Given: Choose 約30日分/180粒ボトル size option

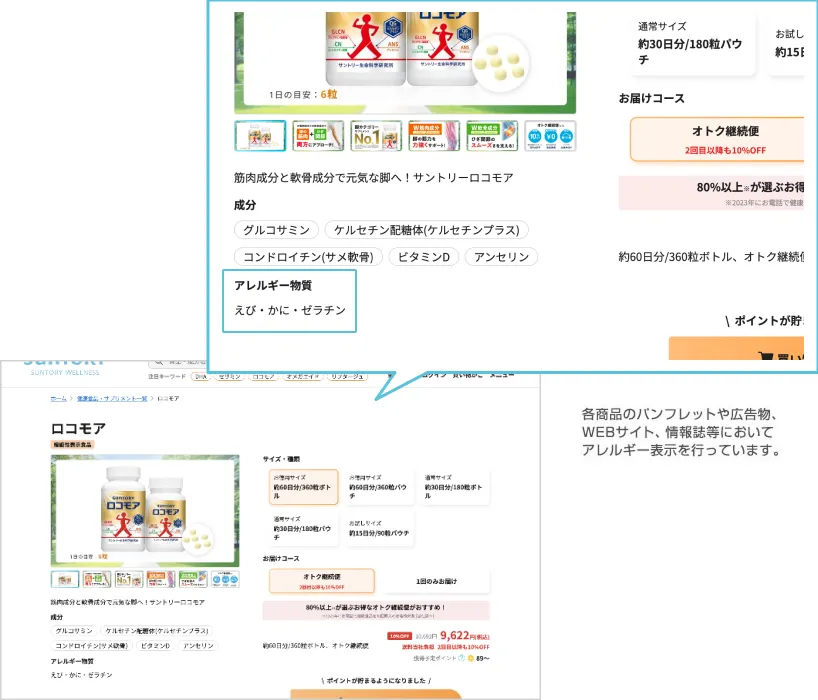Looking at the screenshot, I should [454, 487].
